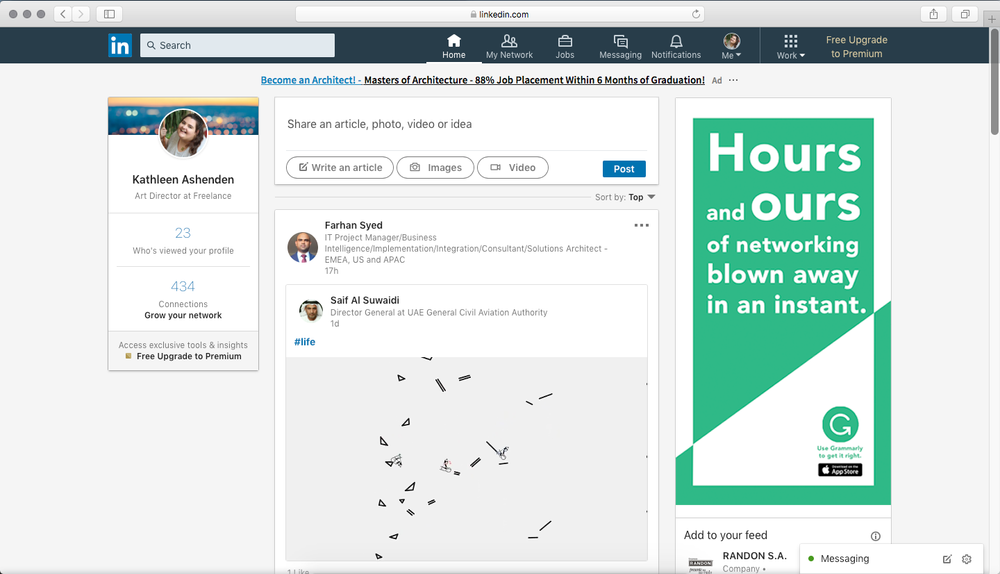1000x574 pixels.
Task: Open ad options three-dot menu
Action: (733, 80)
